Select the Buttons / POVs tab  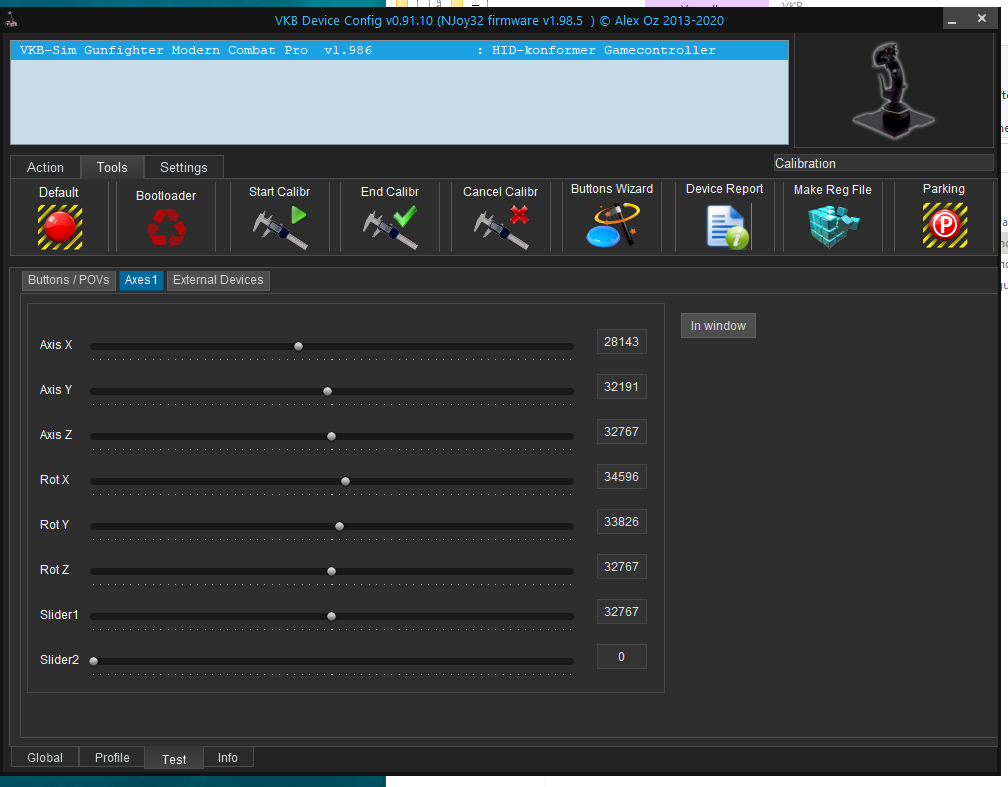click(x=69, y=280)
